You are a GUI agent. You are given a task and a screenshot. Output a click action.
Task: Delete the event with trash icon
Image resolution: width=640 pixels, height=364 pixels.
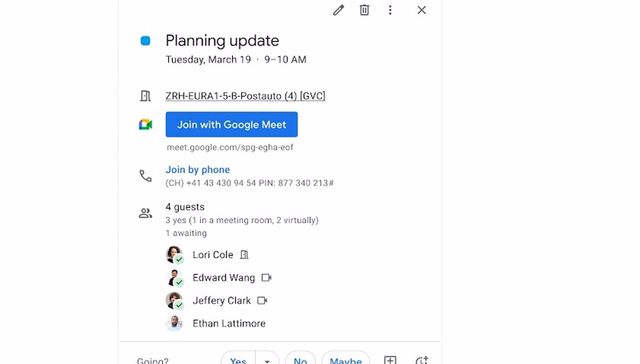364,10
